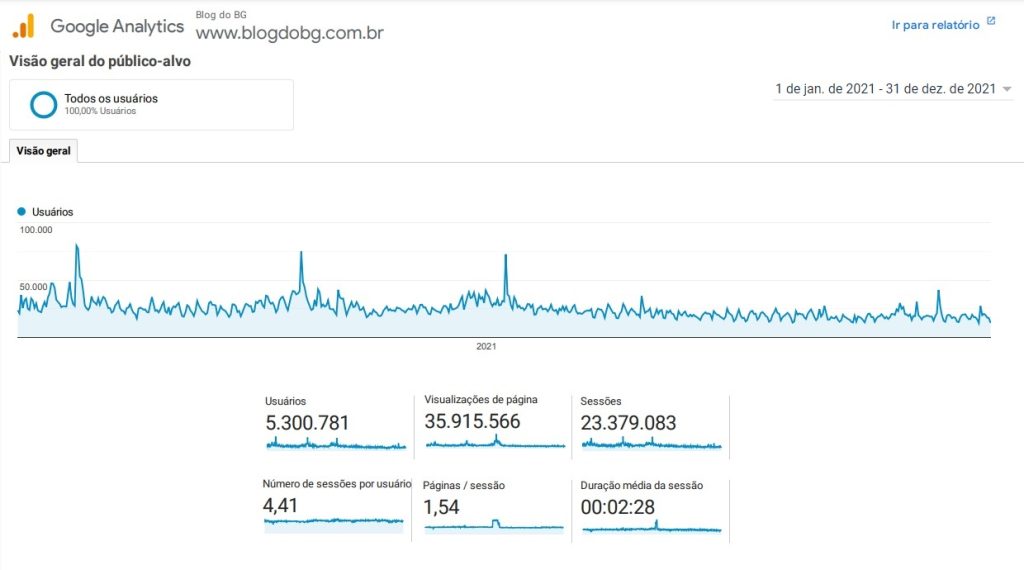Screen dimensions: 1024x570
Task: Open the external-link icon beside Ir para relatório
Action: point(991,22)
